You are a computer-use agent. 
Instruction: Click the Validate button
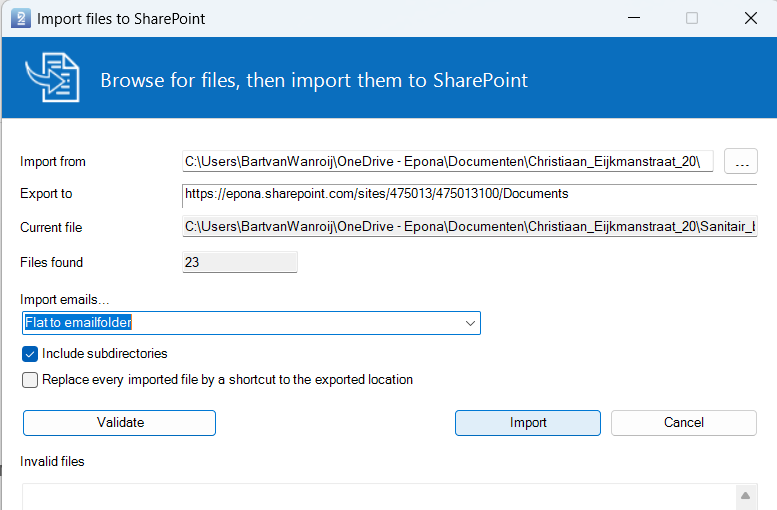[x=119, y=423]
